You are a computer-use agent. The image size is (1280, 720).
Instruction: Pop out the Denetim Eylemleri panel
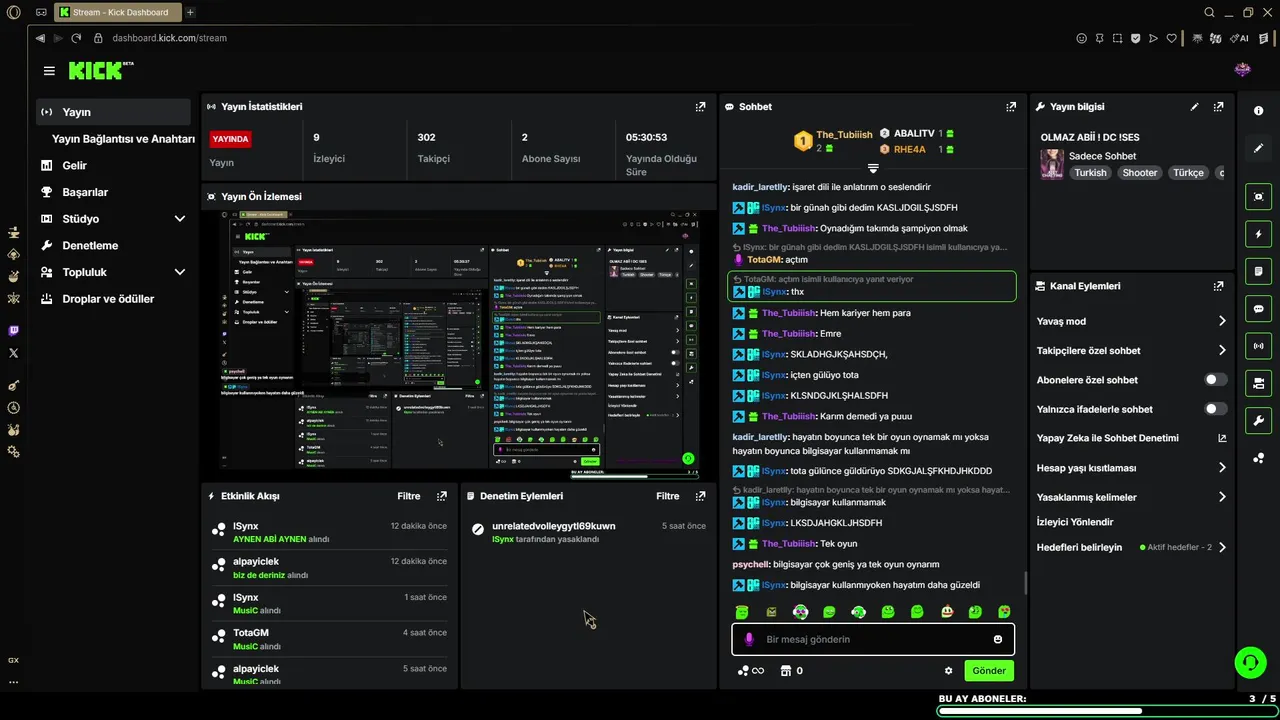[x=700, y=496]
